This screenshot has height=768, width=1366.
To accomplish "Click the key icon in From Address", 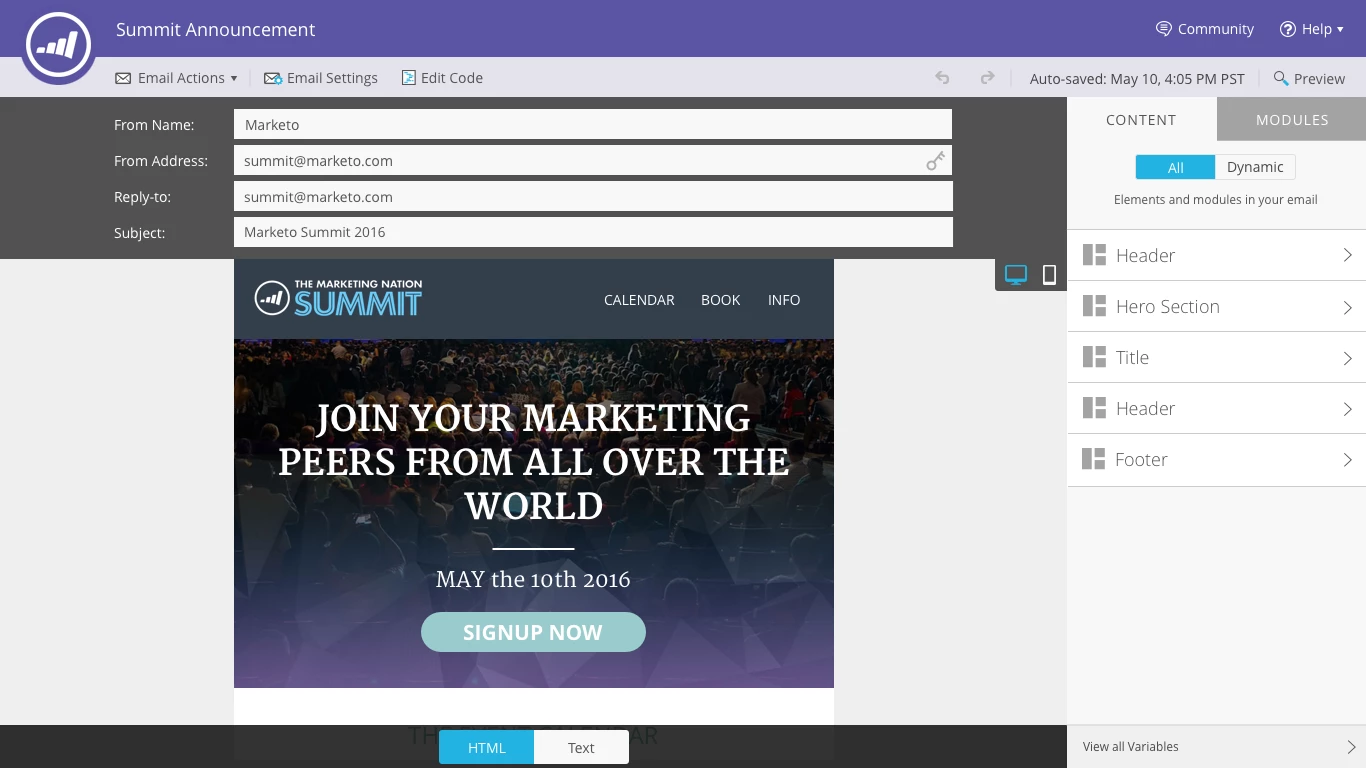I will click(x=935, y=161).
